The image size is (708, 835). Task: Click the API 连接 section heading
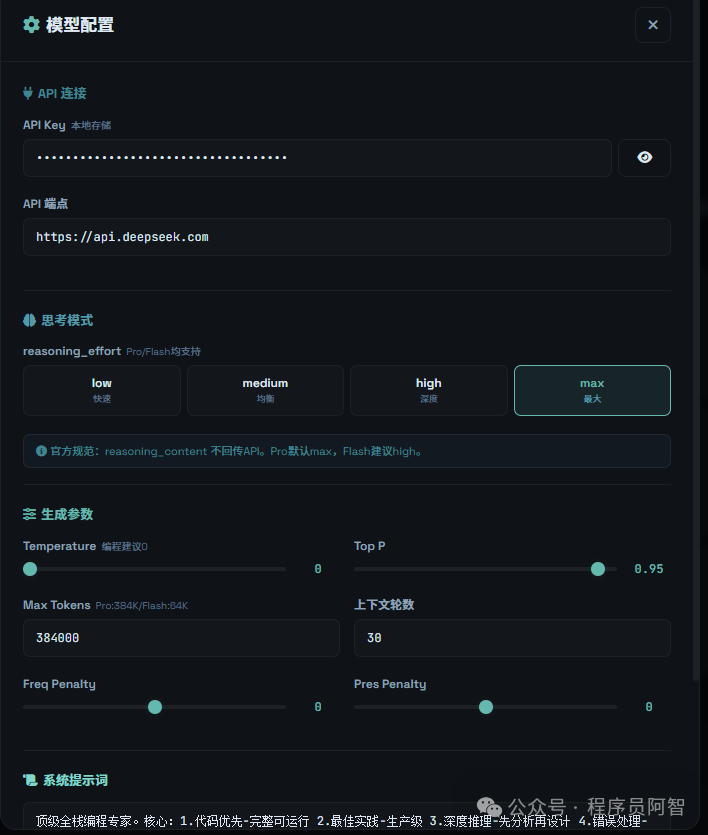[62, 93]
